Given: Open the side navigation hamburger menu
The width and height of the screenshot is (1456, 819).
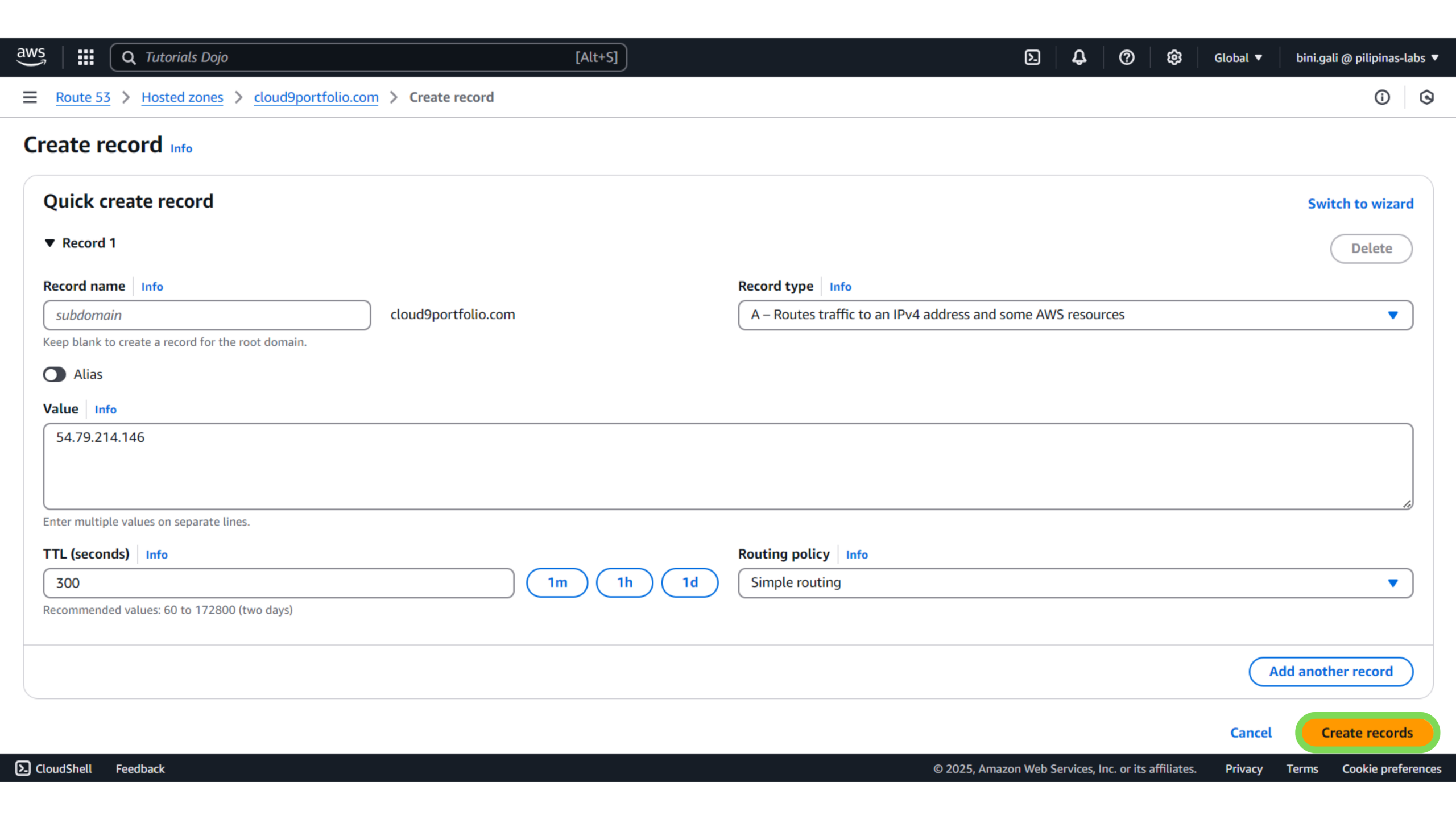Looking at the screenshot, I should tap(30, 97).
